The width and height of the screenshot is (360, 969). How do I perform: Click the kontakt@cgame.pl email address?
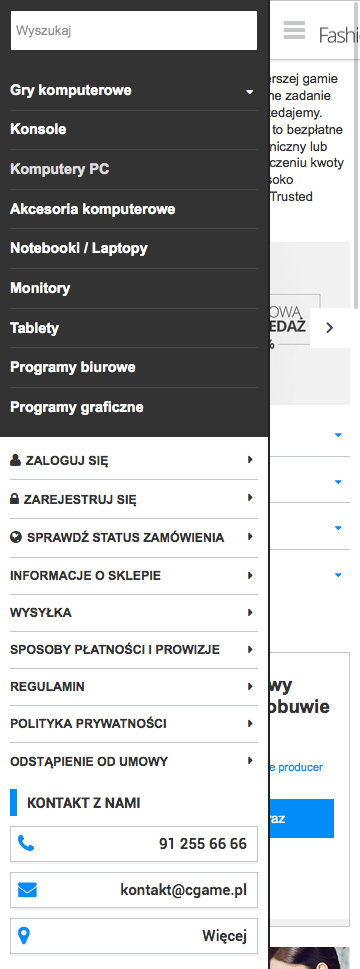183,890
